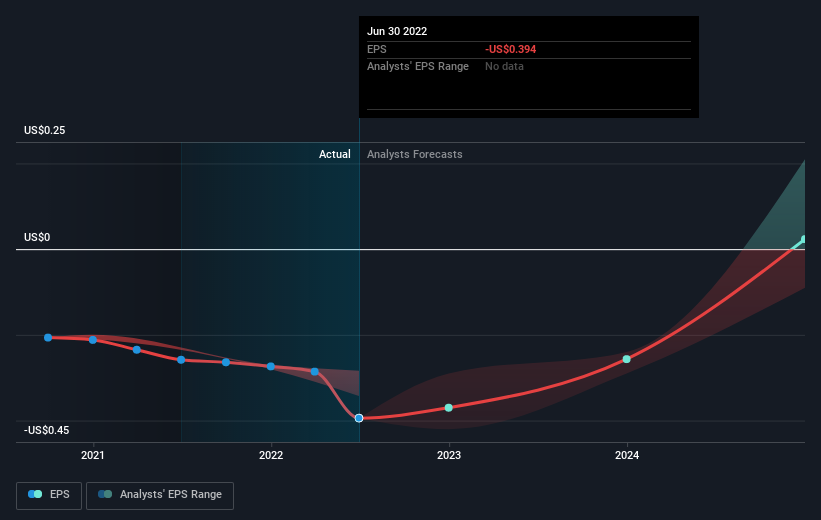This screenshot has width=821, height=520.
Task: Click the EPS data point at the 2022 tick
Action: pyautogui.click(x=271, y=366)
